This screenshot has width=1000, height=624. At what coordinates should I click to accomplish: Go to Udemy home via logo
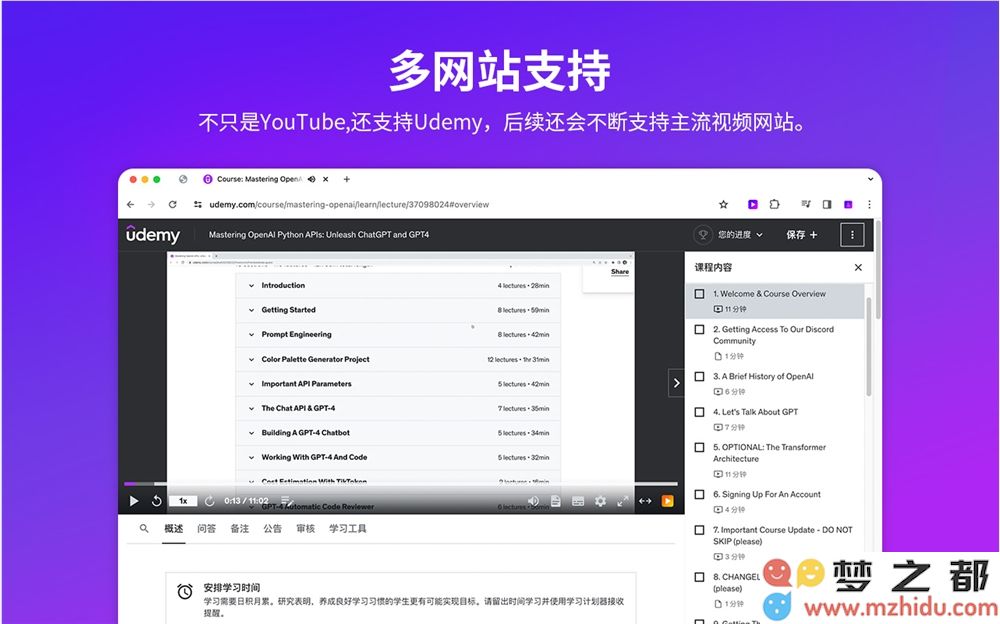[152, 235]
